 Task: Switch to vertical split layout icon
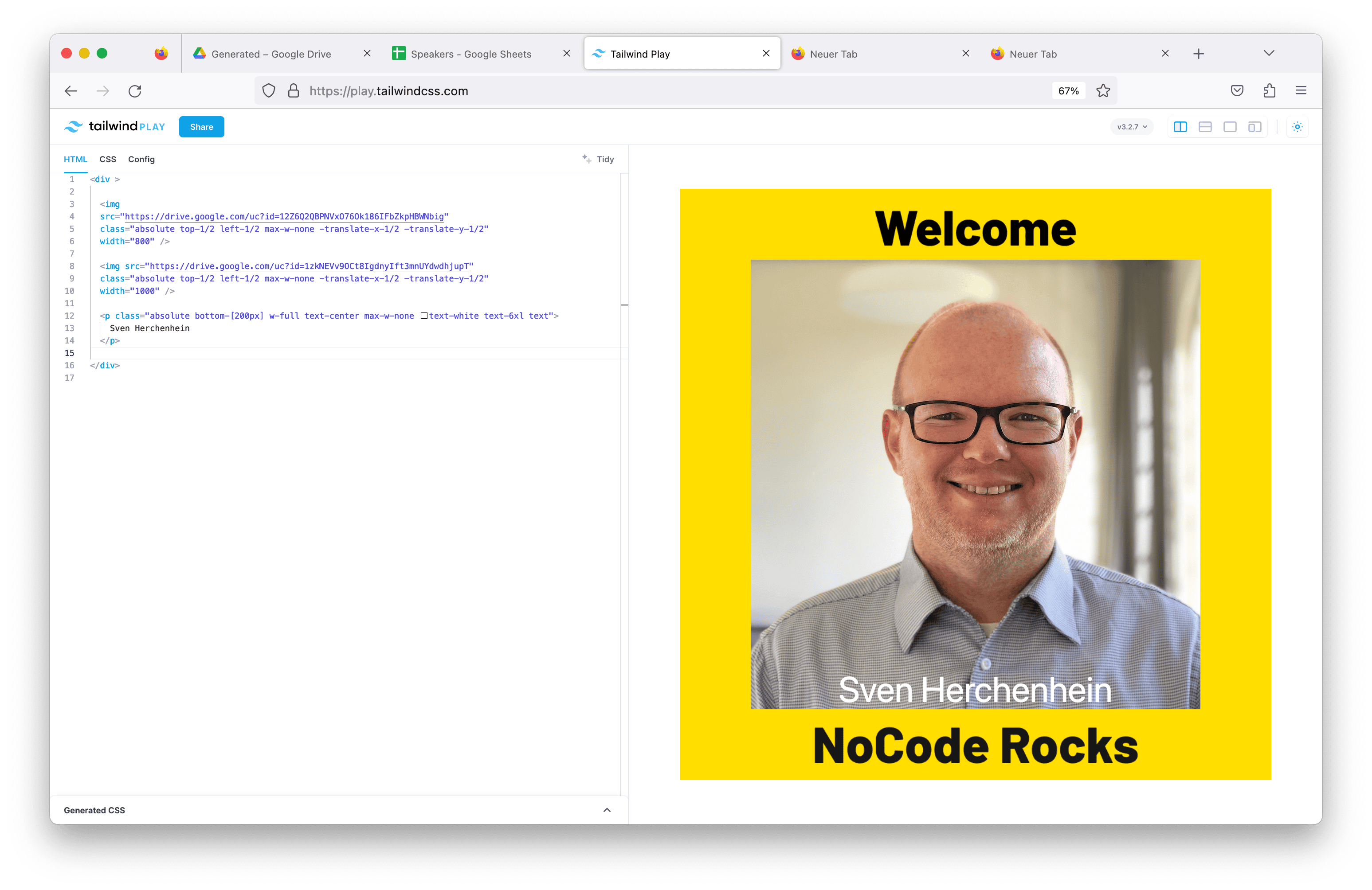tap(1180, 127)
